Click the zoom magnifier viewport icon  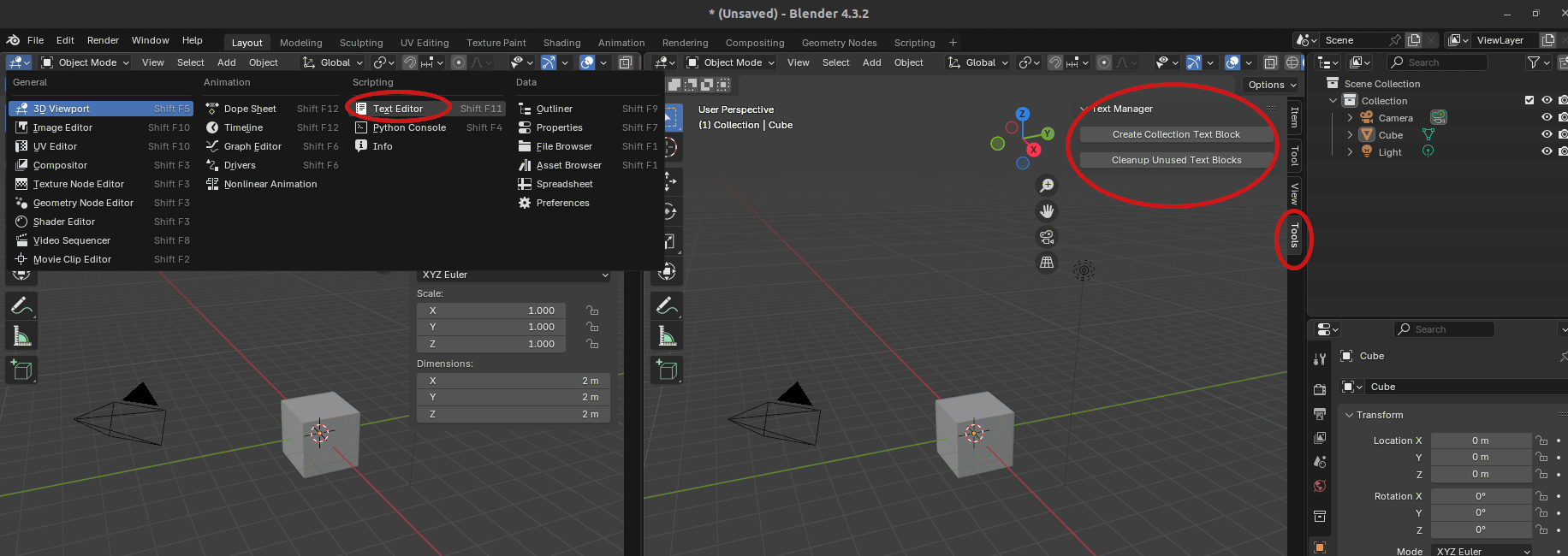[1047, 186]
